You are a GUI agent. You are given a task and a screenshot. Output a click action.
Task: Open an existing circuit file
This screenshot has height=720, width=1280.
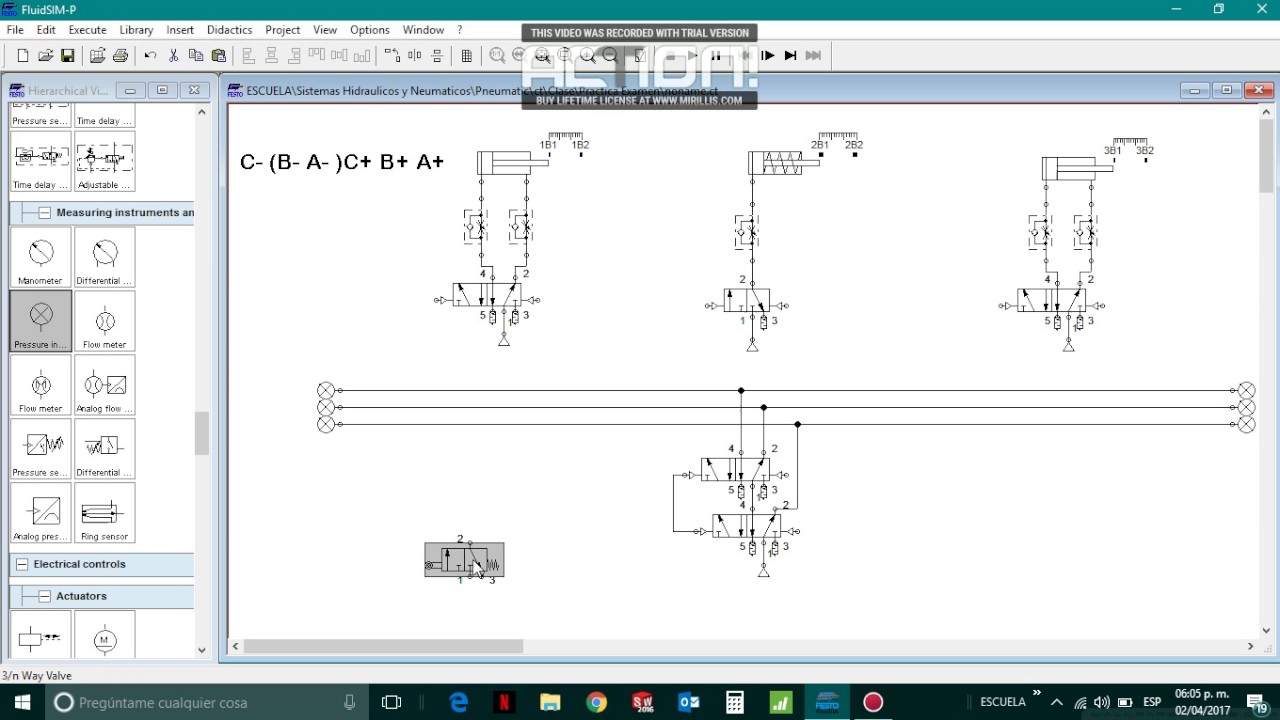(x=45, y=56)
